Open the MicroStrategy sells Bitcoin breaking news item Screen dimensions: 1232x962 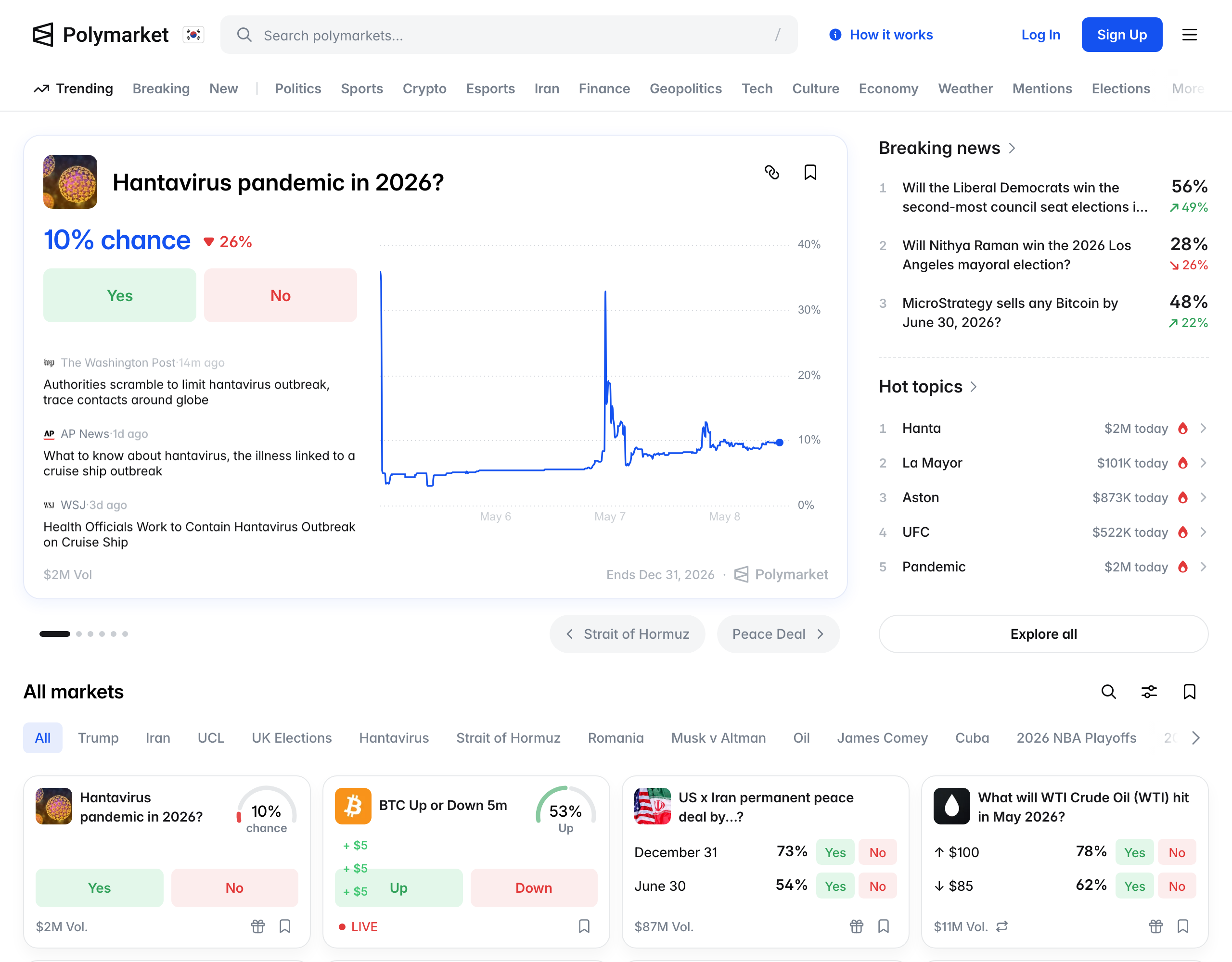point(1043,312)
